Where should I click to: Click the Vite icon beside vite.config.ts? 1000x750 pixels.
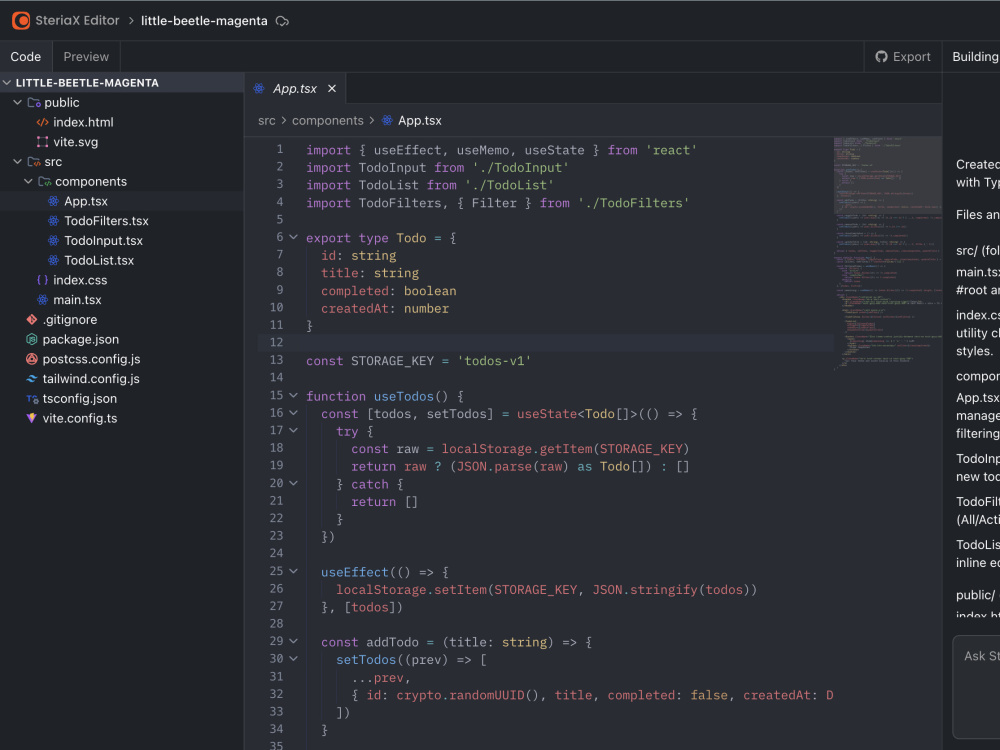[32, 418]
